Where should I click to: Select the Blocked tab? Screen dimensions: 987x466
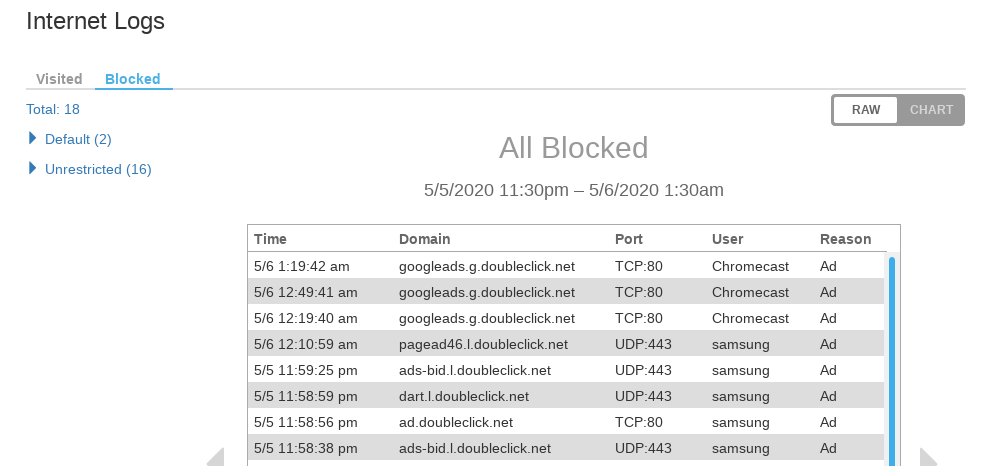pos(133,79)
